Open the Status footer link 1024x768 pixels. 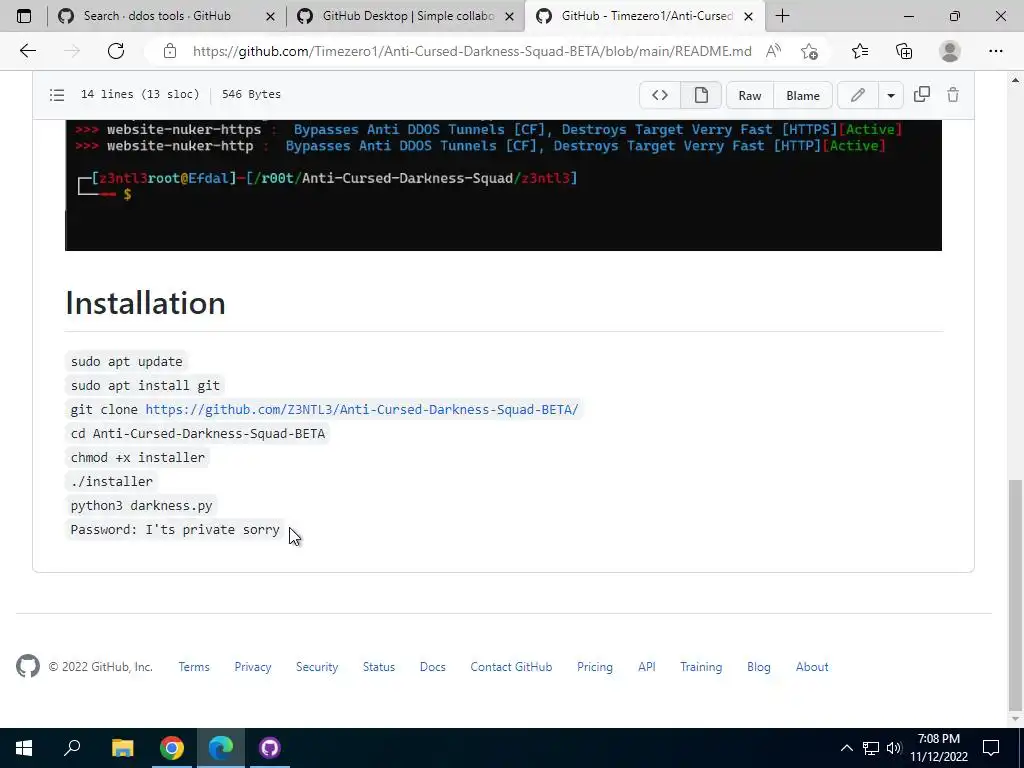[379, 667]
